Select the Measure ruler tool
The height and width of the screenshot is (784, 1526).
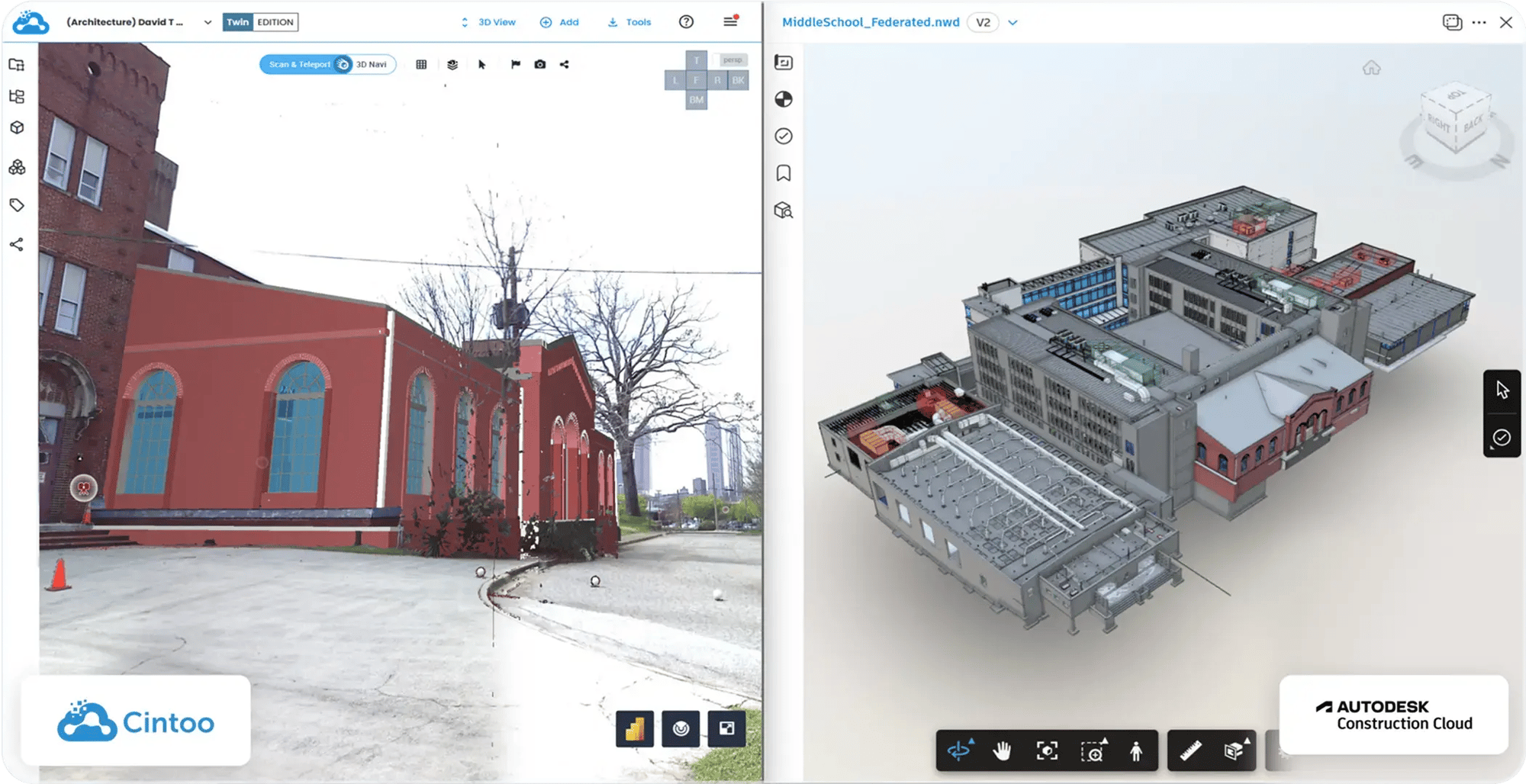pos(1190,750)
